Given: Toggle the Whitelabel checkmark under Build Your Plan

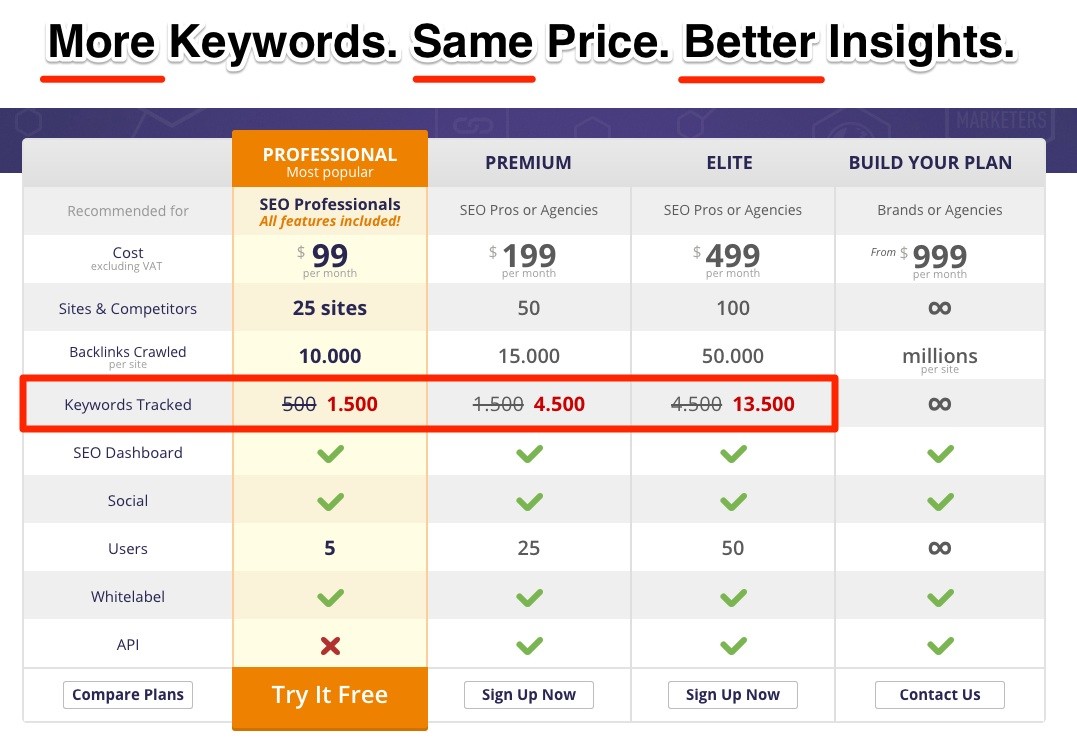Looking at the screenshot, I should pos(939,597).
